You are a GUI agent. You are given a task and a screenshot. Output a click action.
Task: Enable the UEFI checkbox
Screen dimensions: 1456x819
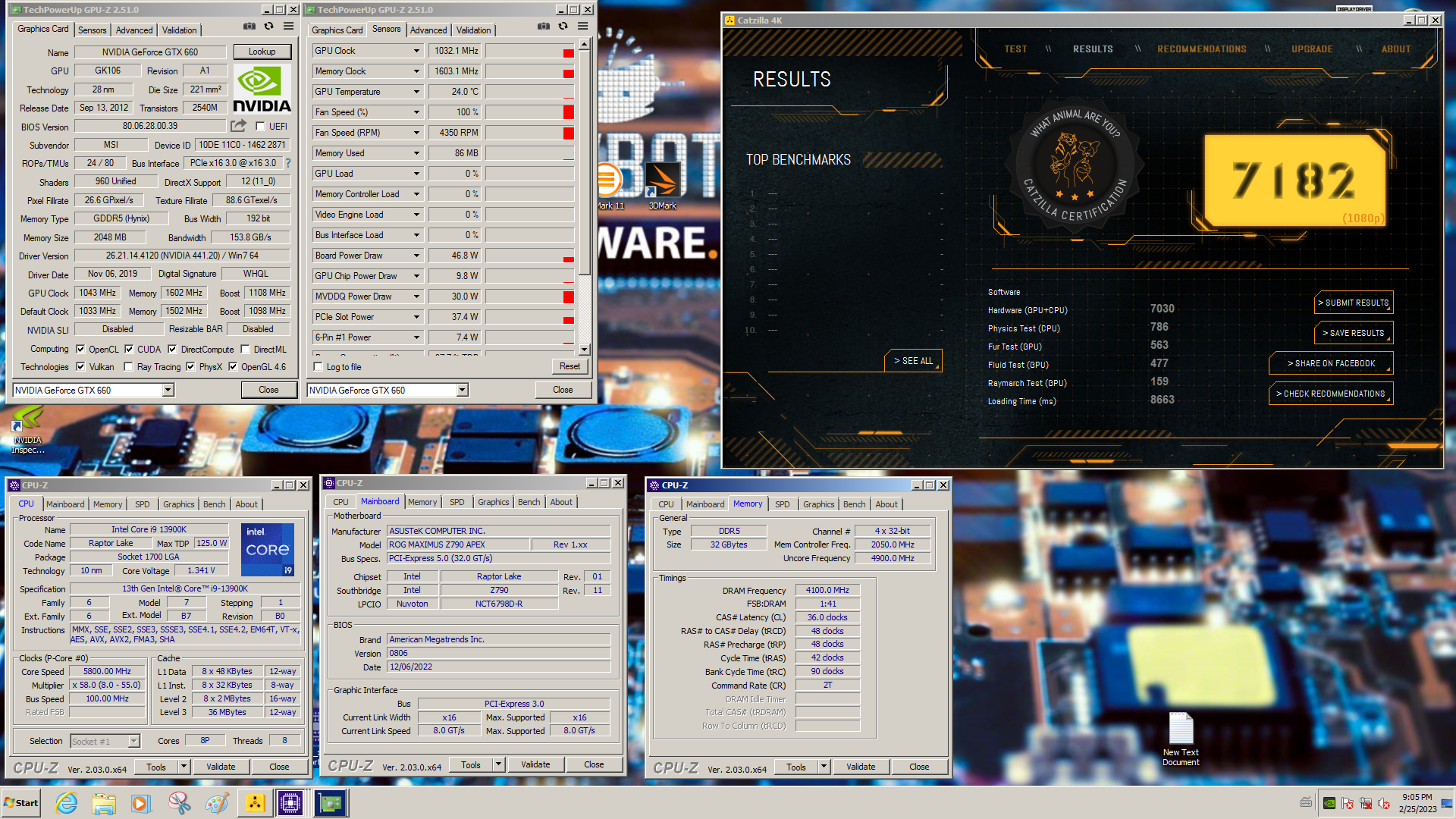260,127
